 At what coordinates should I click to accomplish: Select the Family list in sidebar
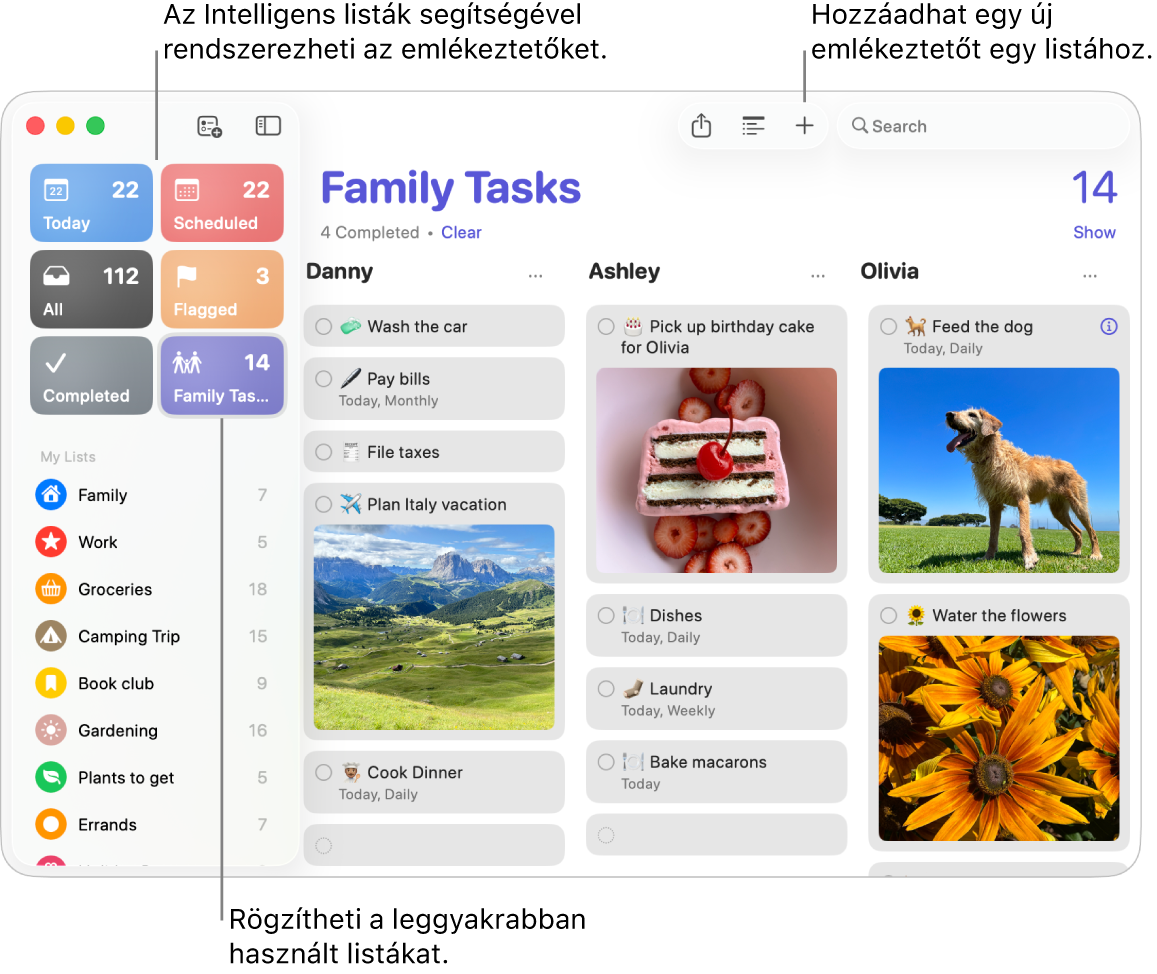coord(151,495)
